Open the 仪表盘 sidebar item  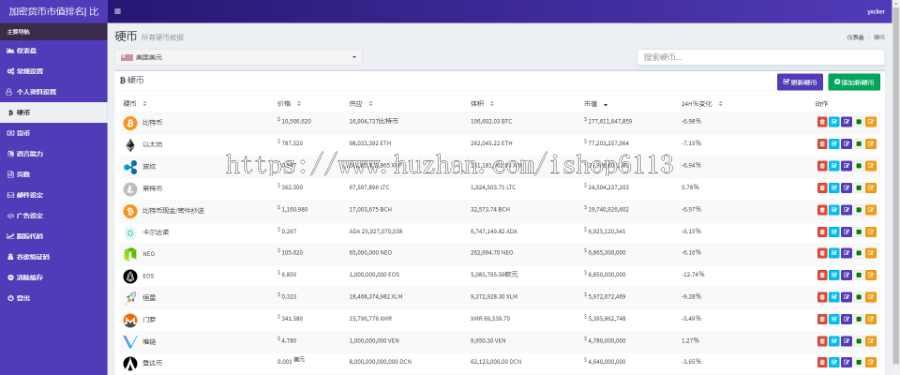point(53,51)
